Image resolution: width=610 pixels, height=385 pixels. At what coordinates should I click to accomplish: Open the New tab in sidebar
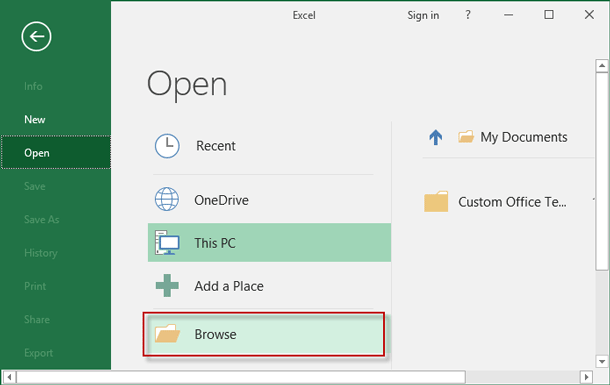[x=35, y=119]
